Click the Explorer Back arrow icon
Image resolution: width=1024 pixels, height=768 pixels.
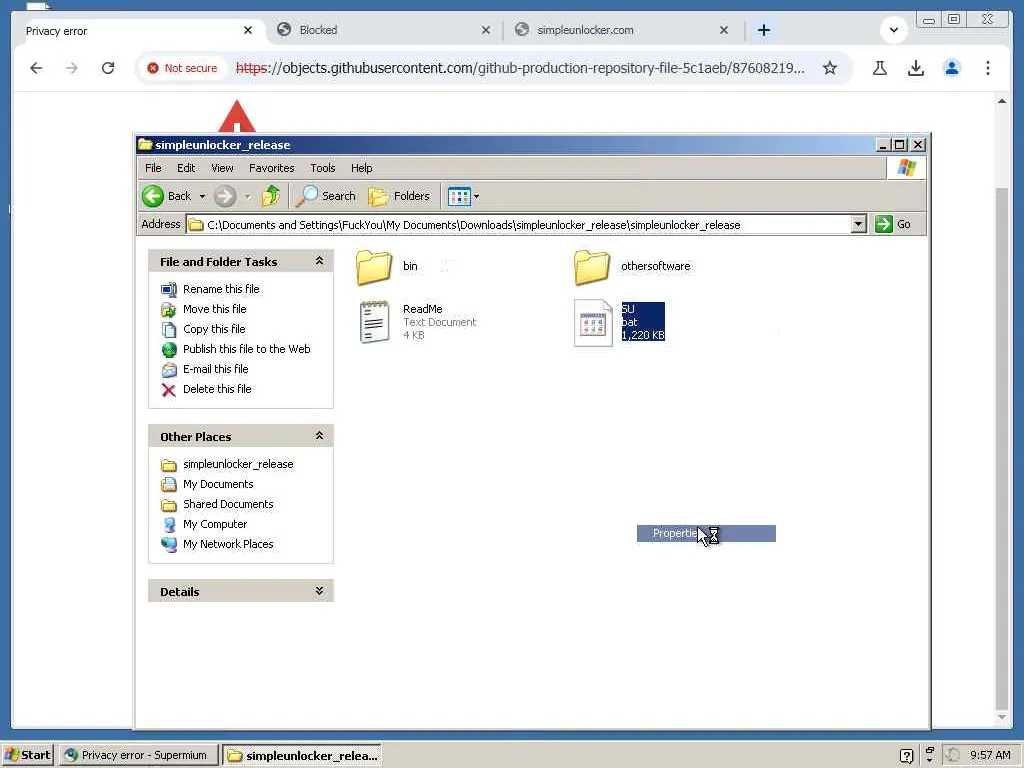point(153,196)
